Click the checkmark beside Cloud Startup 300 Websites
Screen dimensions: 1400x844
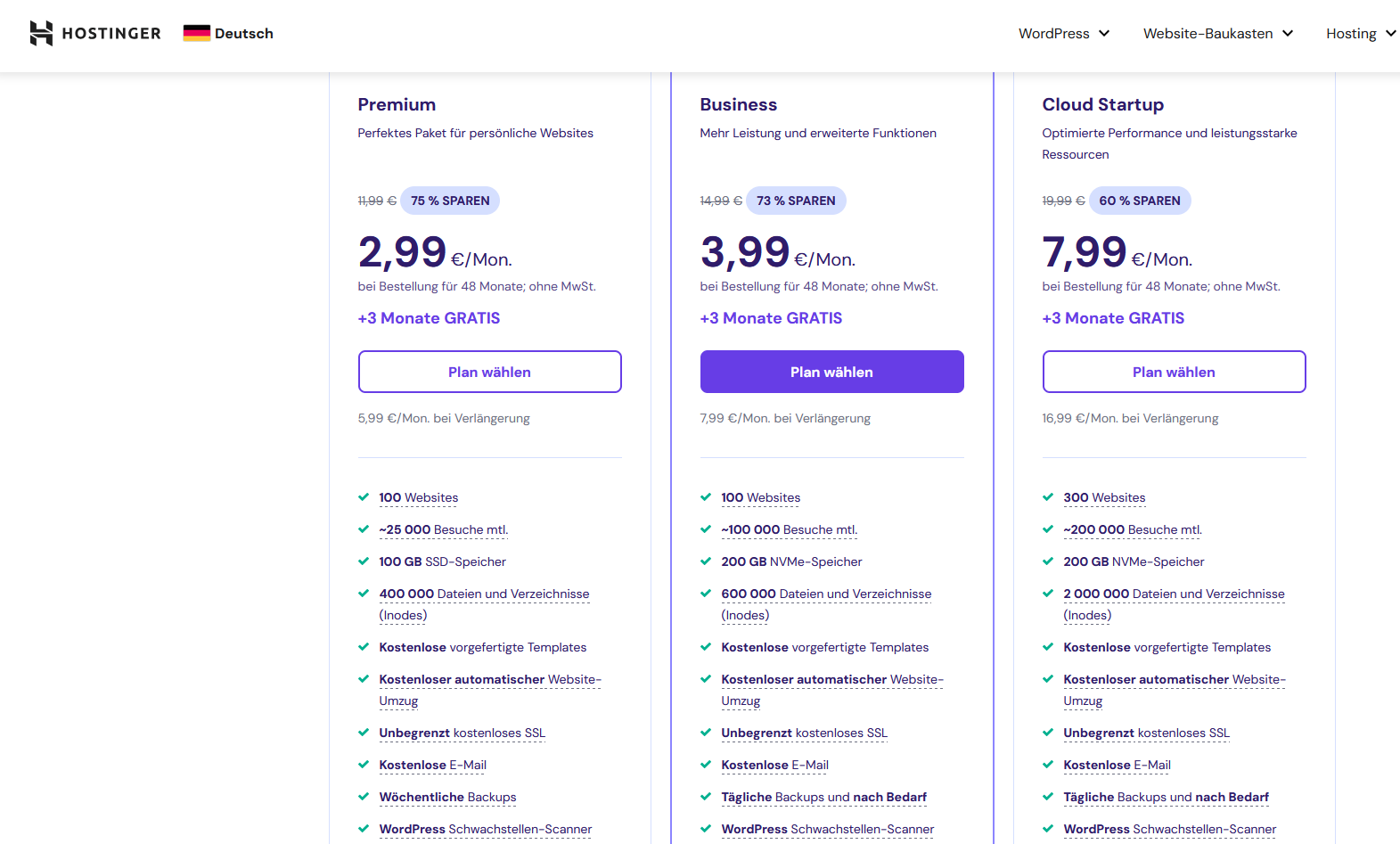tap(1048, 497)
